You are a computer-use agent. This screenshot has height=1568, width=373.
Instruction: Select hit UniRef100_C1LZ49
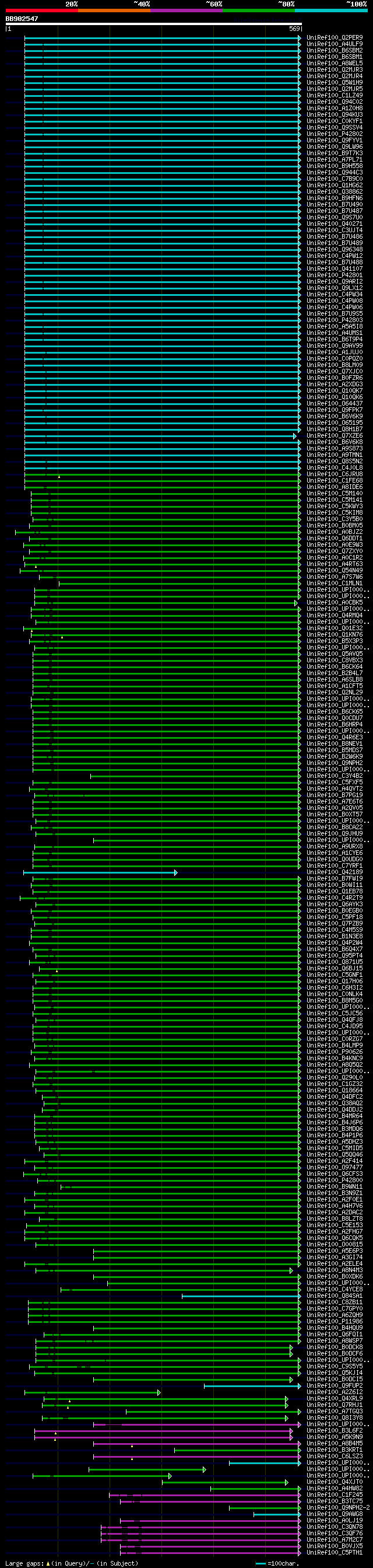pyautogui.click(x=335, y=95)
